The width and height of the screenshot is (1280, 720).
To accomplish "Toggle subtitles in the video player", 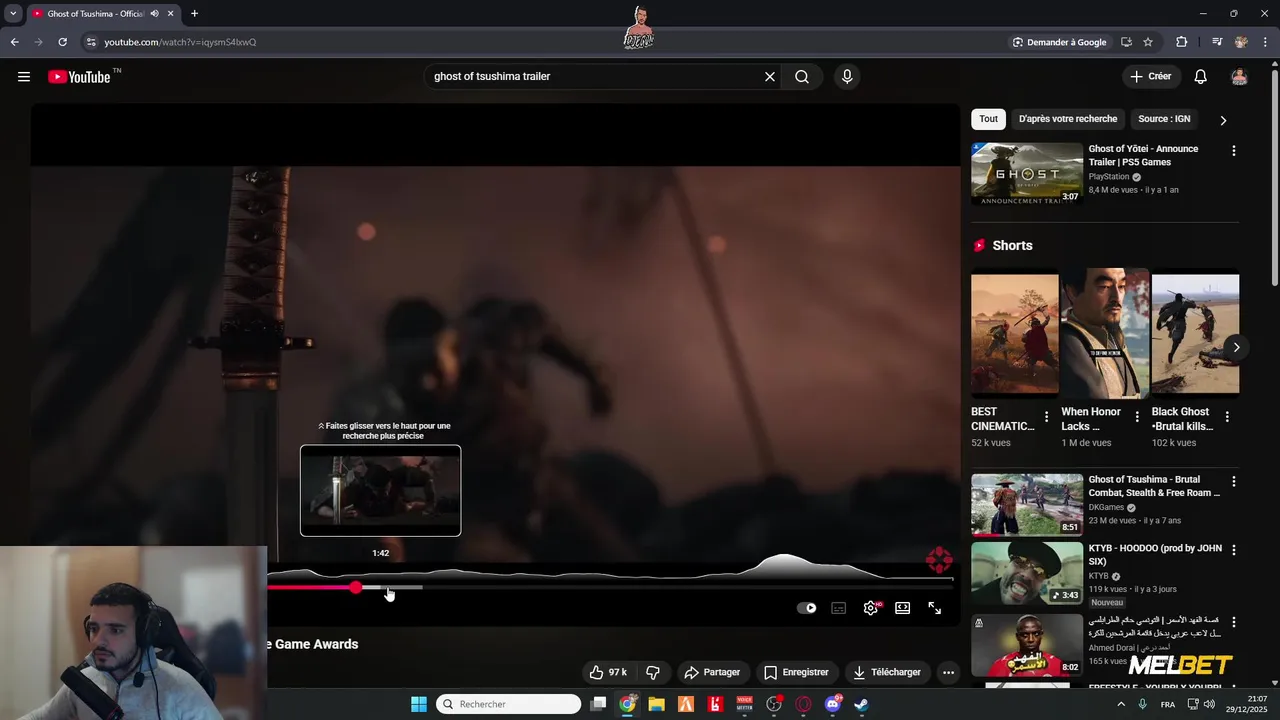I will (839, 608).
